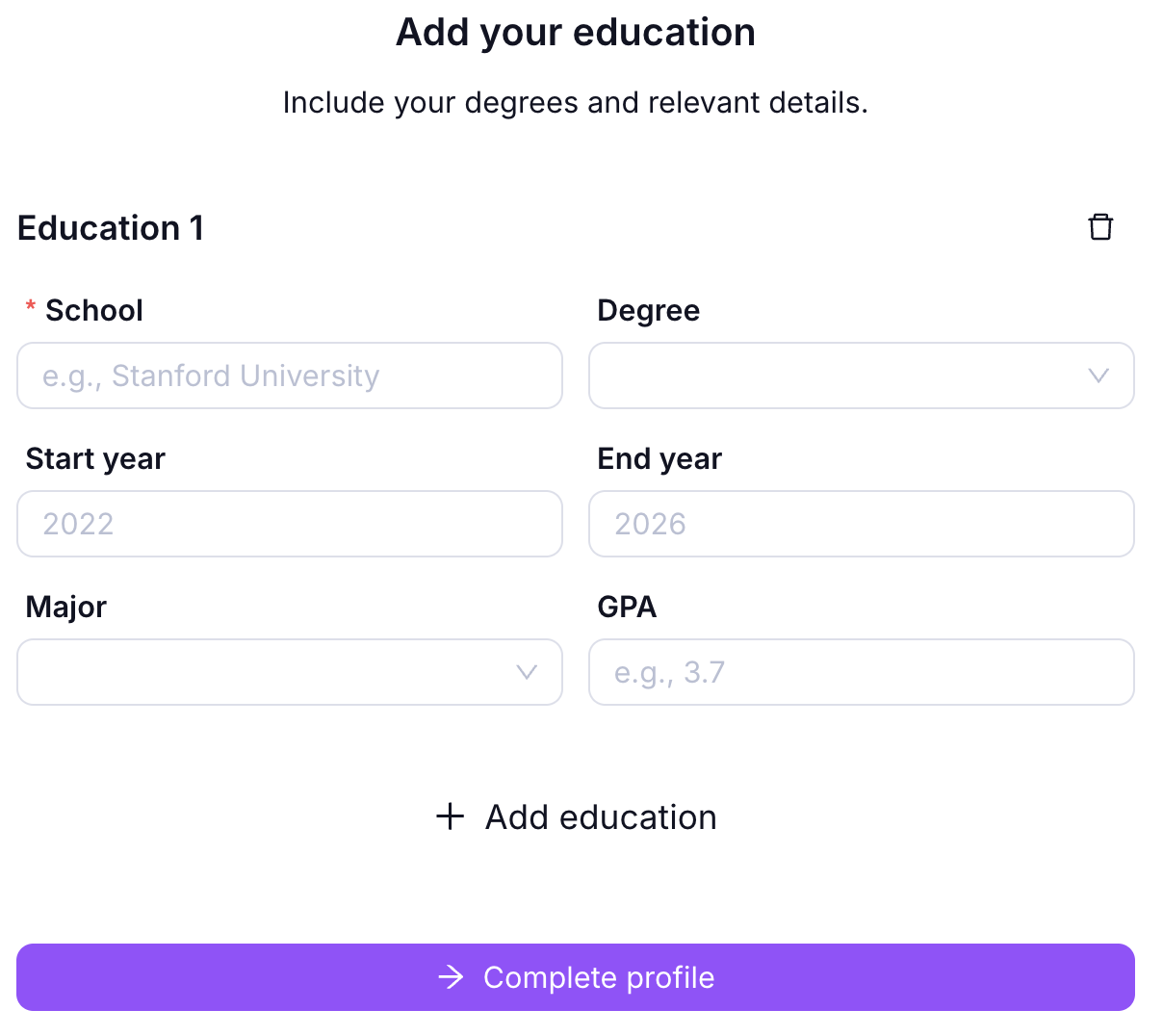The height and width of the screenshot is (1036, 1163).
Task: Click into the End year field
Action: [861, 524]
